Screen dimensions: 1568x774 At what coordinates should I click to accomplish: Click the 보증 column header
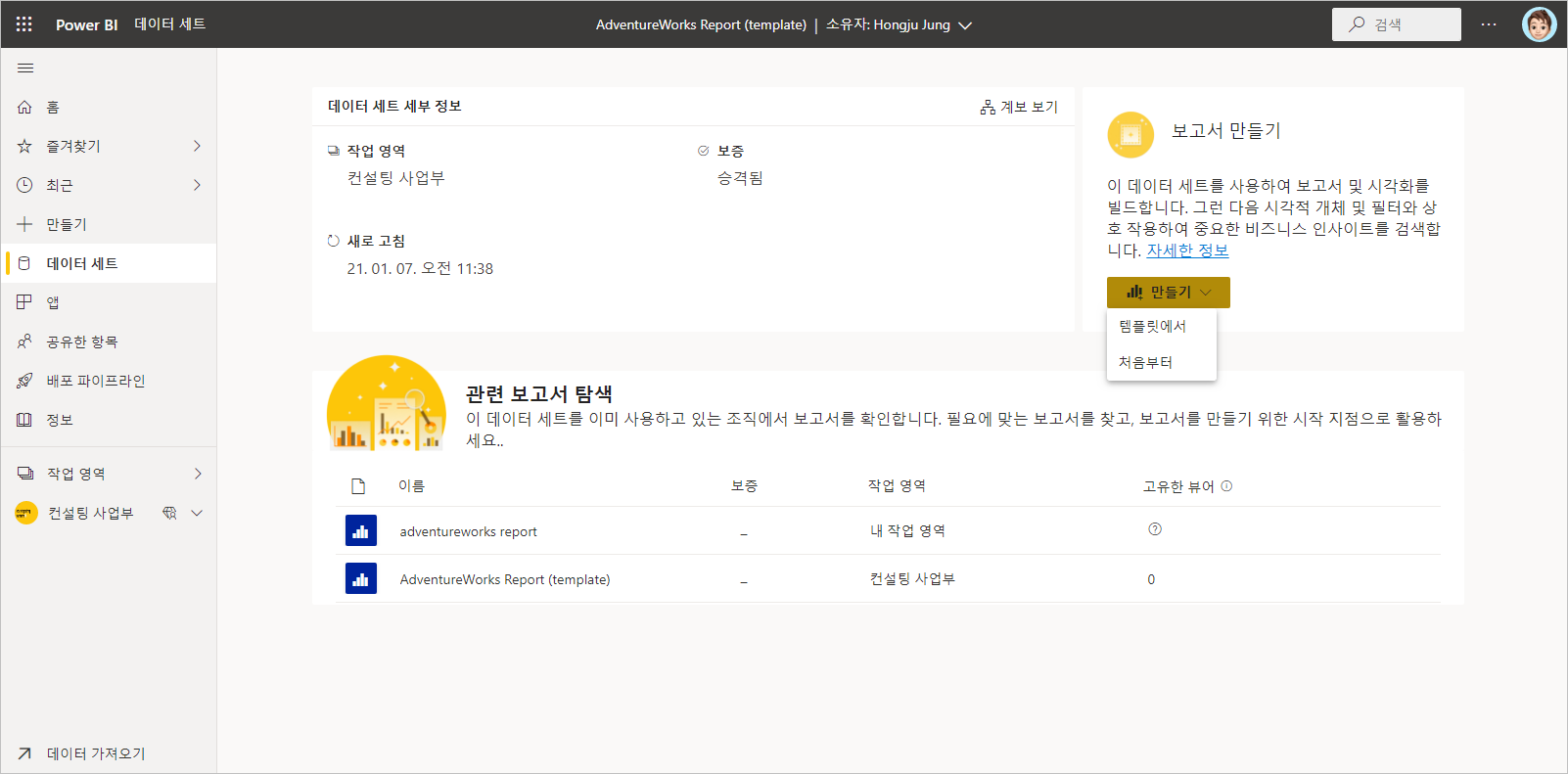tap(744, 486)
